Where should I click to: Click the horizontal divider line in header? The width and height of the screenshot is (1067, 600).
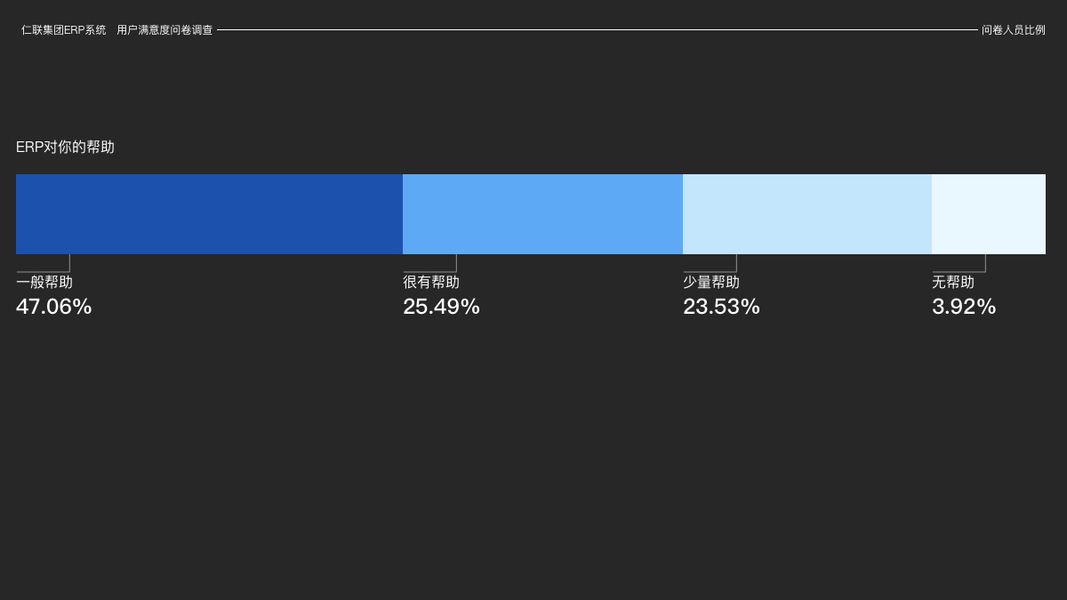(597, 30)
